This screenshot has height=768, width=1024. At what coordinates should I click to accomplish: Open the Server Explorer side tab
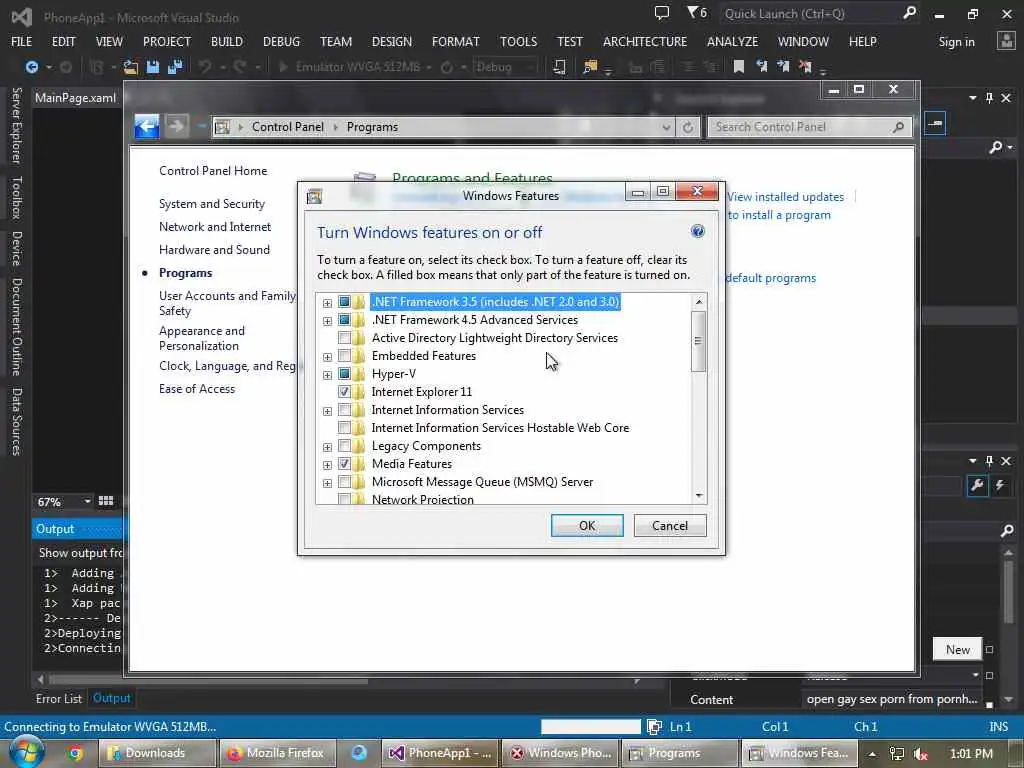[x=17, y=125]
